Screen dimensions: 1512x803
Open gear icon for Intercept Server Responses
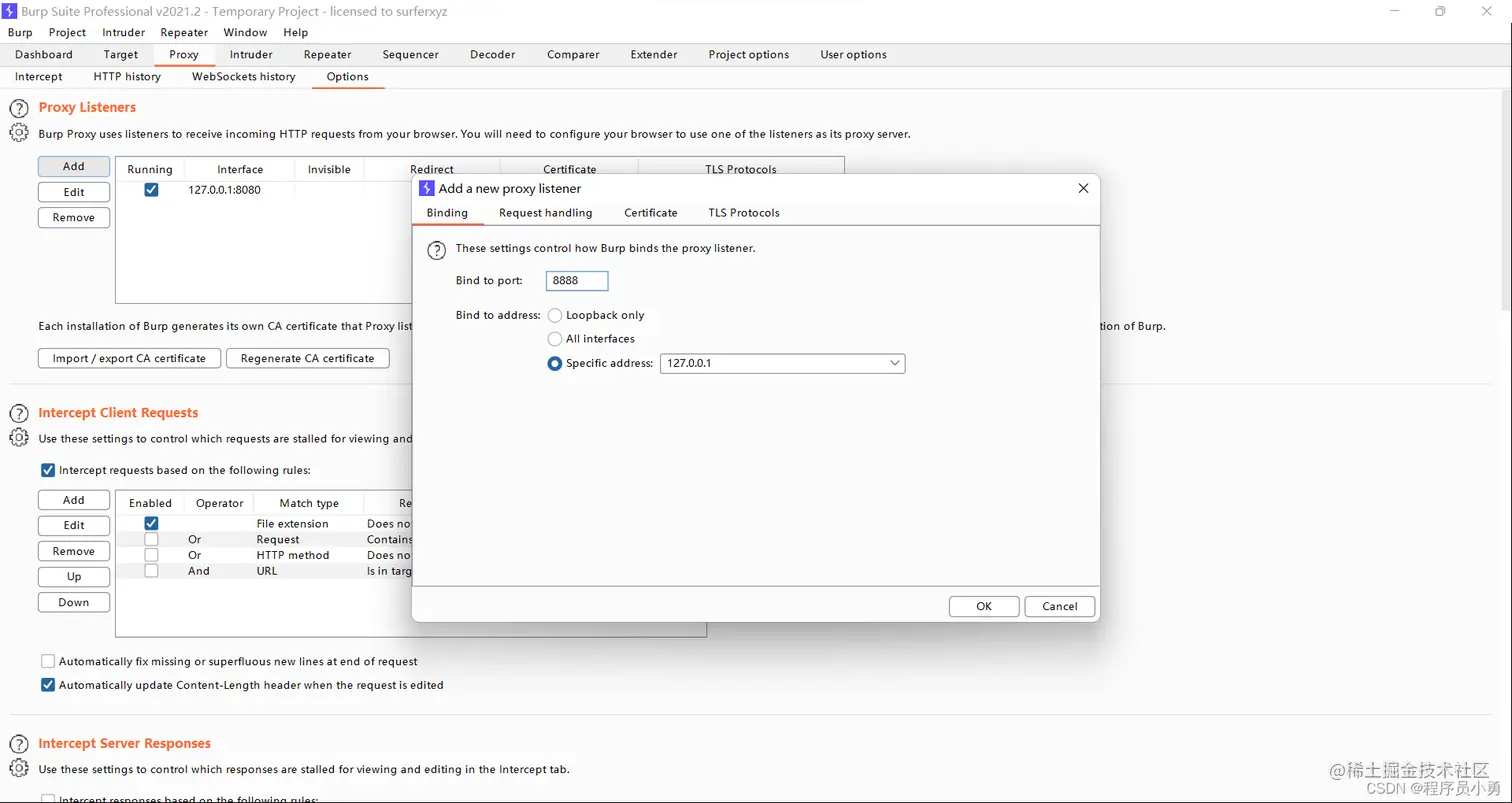pos(18,768)
